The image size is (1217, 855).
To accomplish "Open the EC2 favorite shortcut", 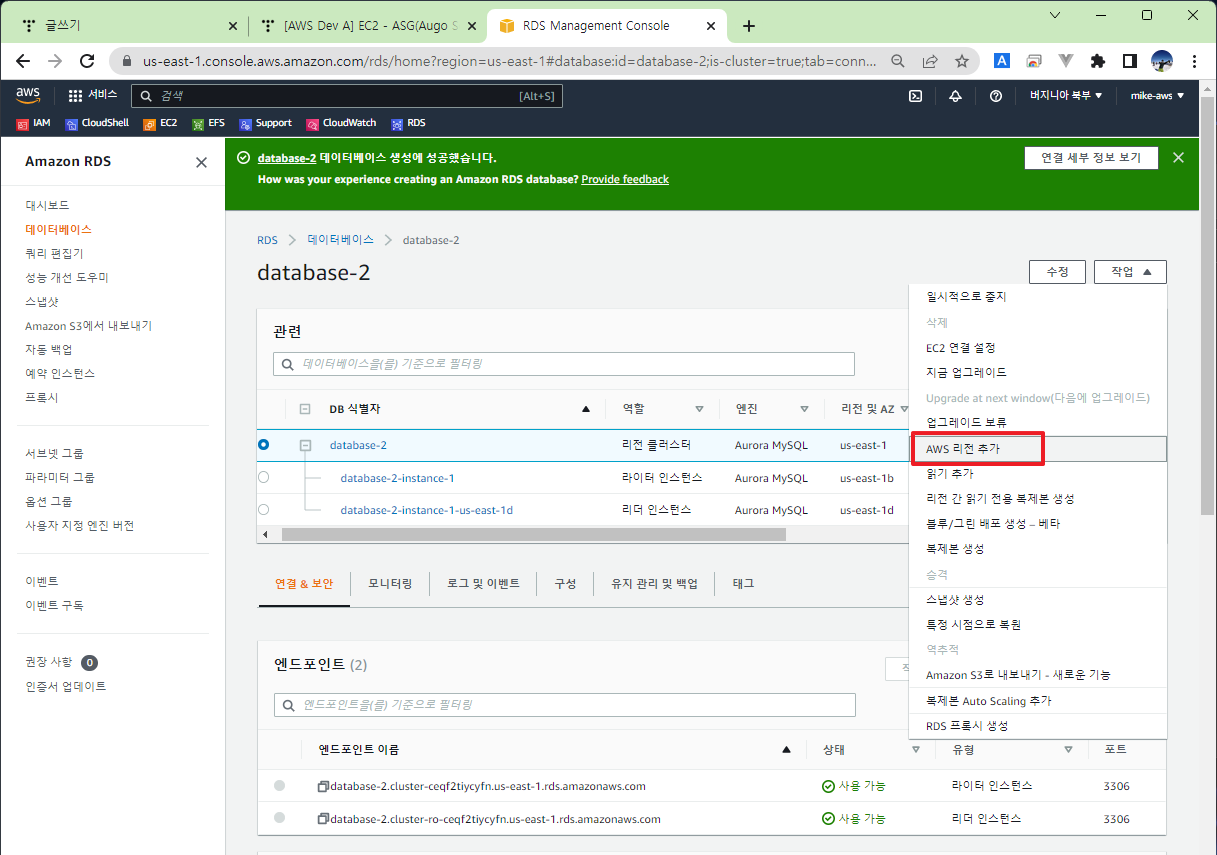I will click(x=160, y=123).
